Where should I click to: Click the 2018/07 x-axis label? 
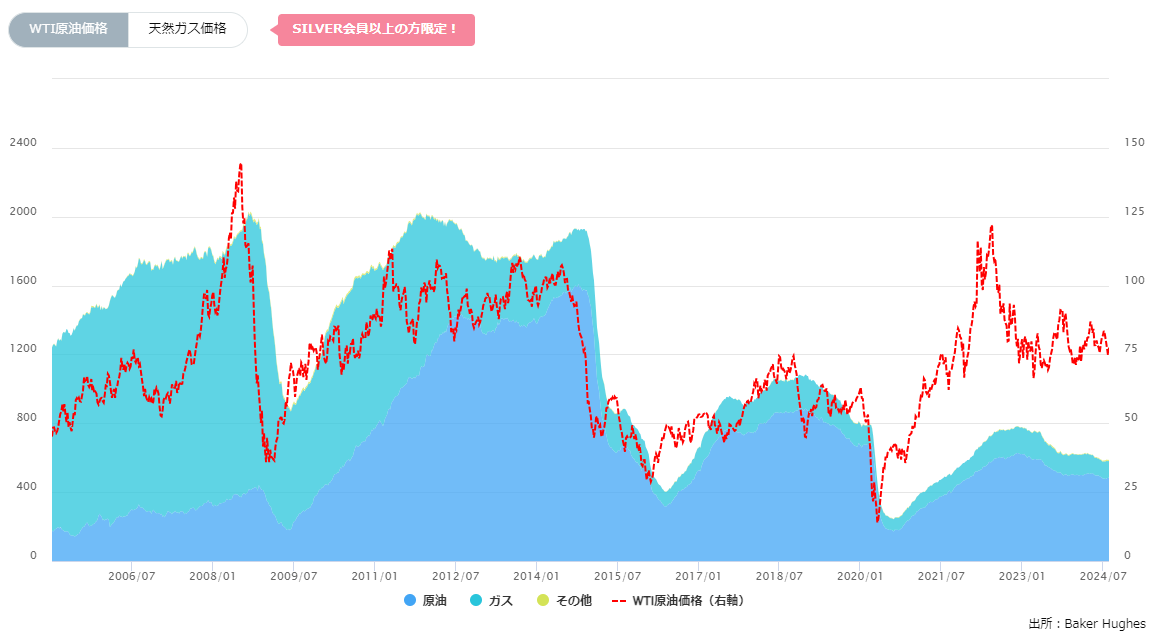[x=779, y=576]
